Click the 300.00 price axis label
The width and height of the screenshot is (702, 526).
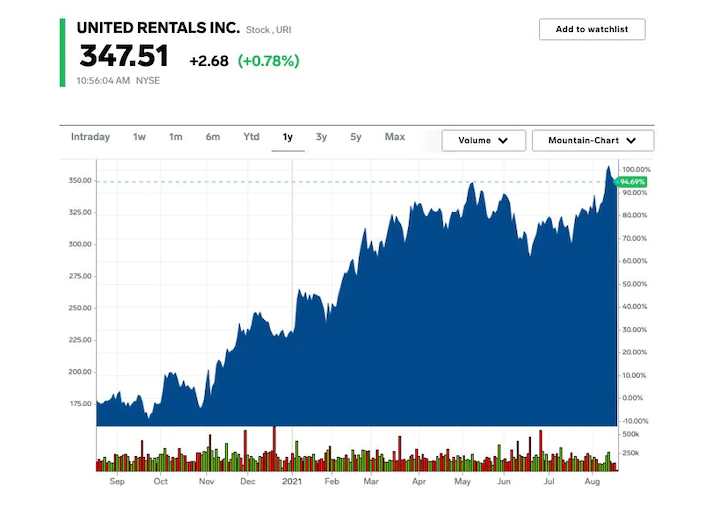[x=80, y=244]
